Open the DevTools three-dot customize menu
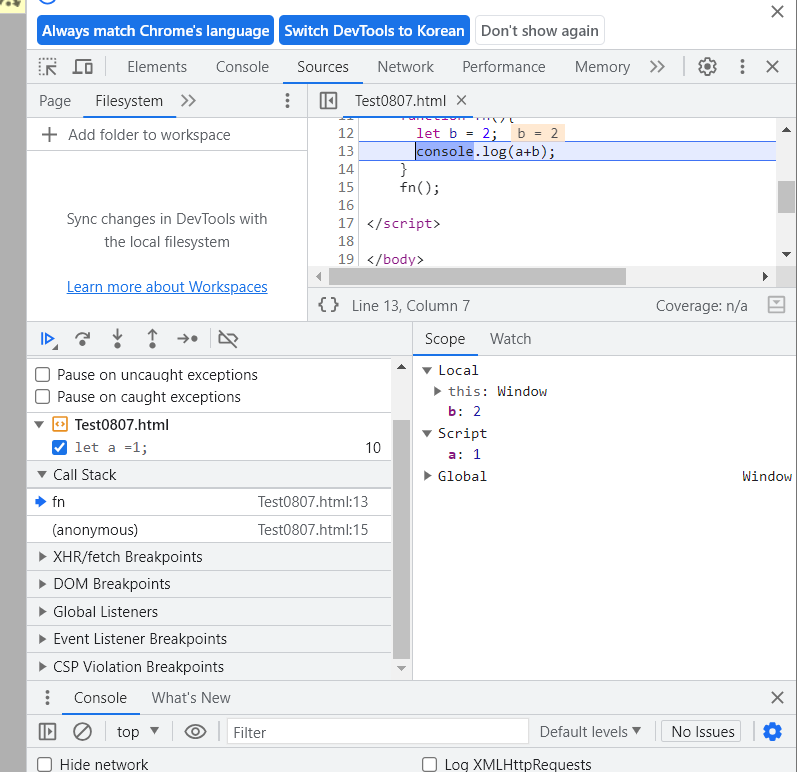This screenshot has width=797, height=772. (742, 67)
